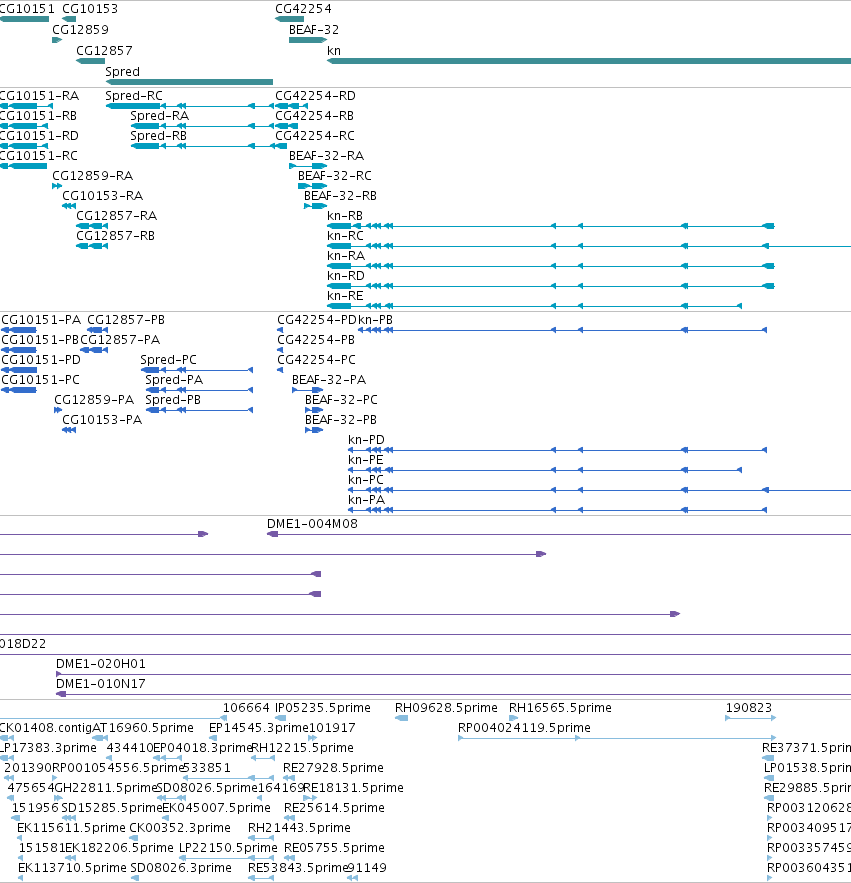Open the Spred-RC transcript
851x883 pixels.
point(189,106)
